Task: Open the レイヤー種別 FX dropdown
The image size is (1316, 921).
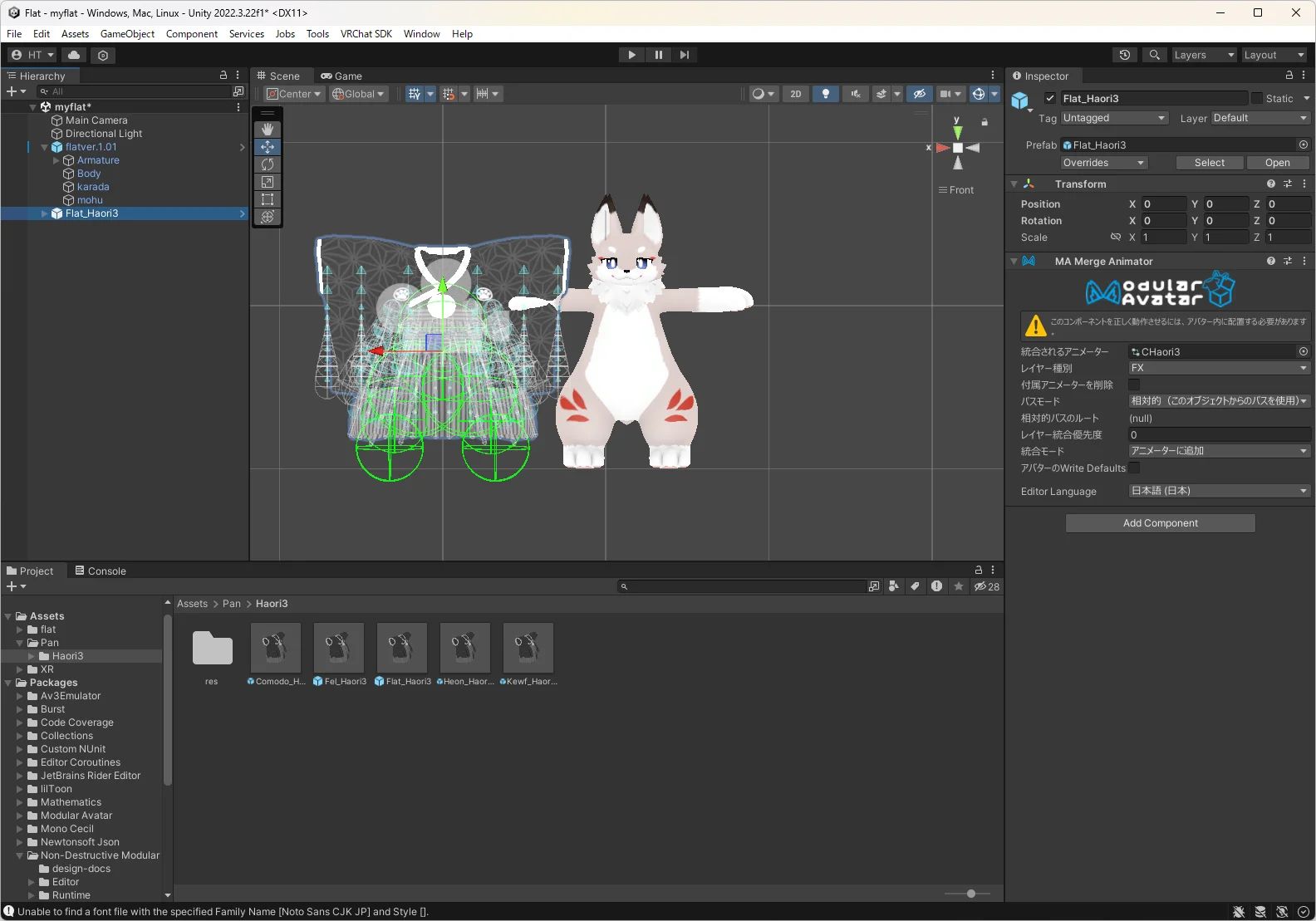Action: click(1220, 368)
